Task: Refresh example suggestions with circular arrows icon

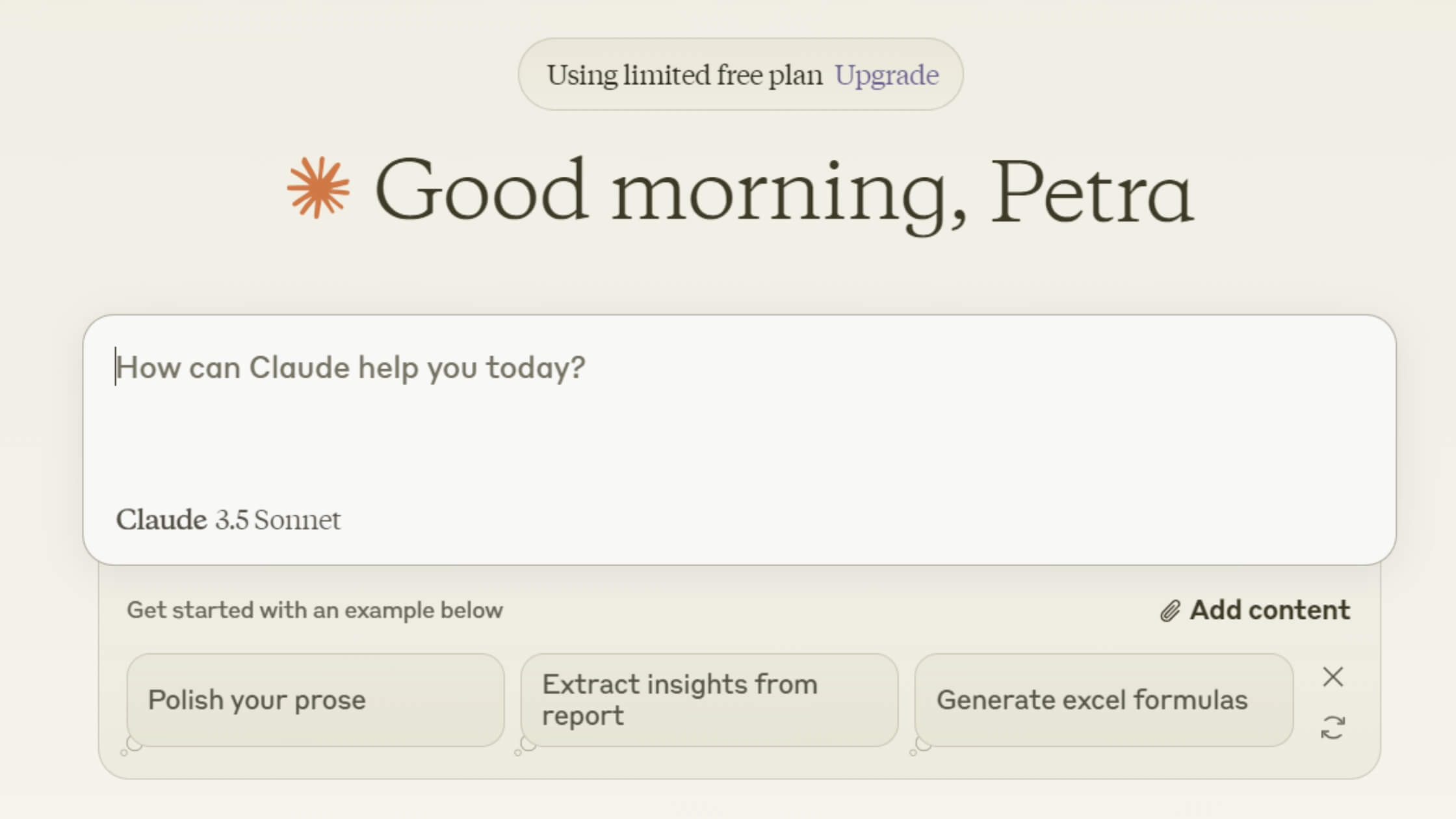Action: pyautogui.click(x=1333, y=727)
